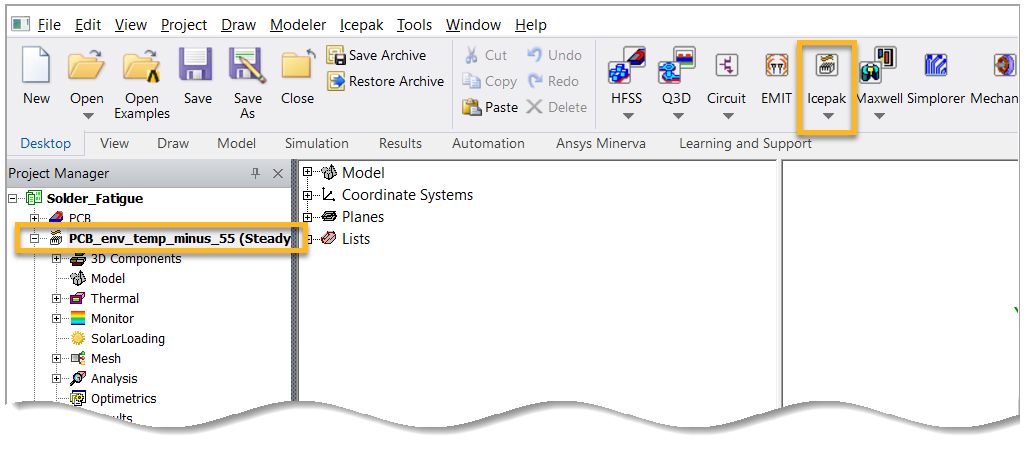The height and width of the screenshot is (464, 1027).
Task: Insert an HFSS design
Action: (x=626, y=66)
